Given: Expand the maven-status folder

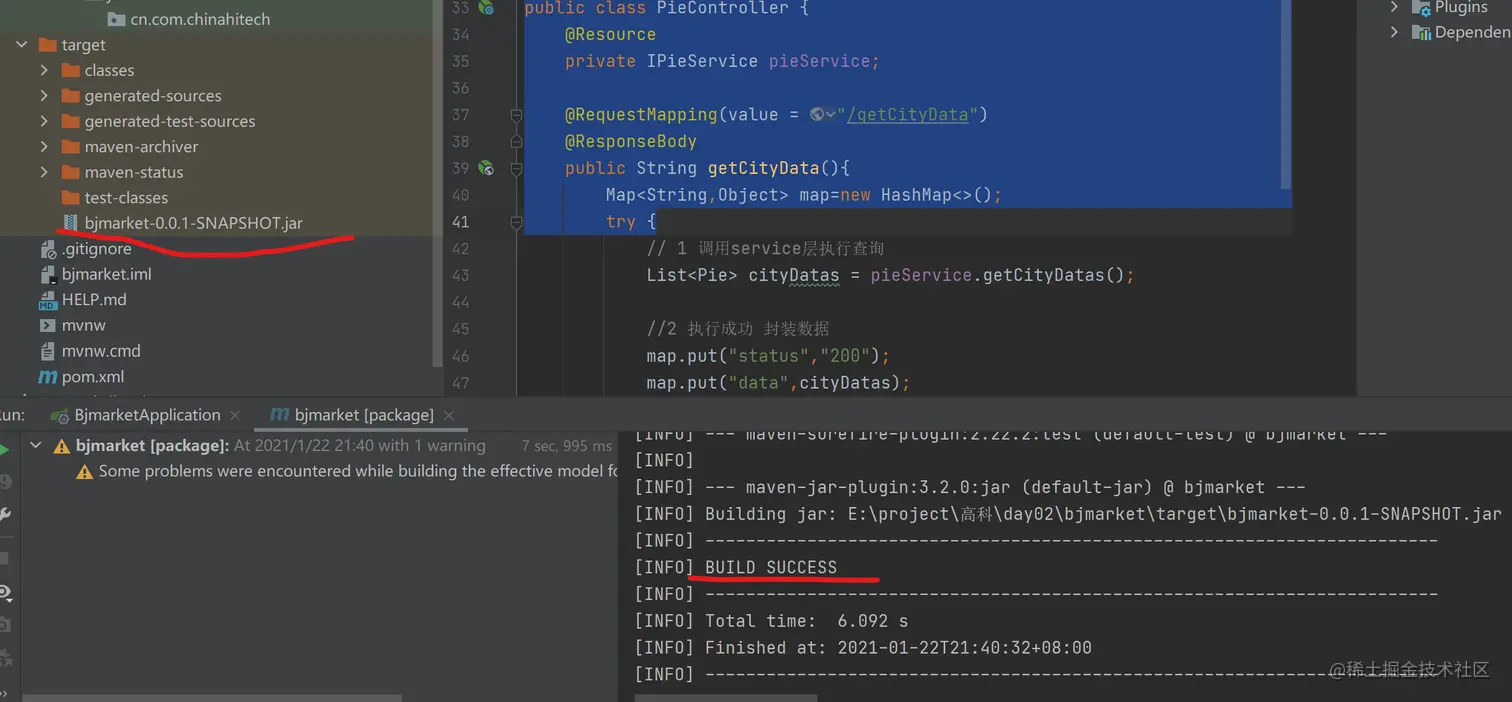Looking at the screenshot, I should [x=44, y=172].
